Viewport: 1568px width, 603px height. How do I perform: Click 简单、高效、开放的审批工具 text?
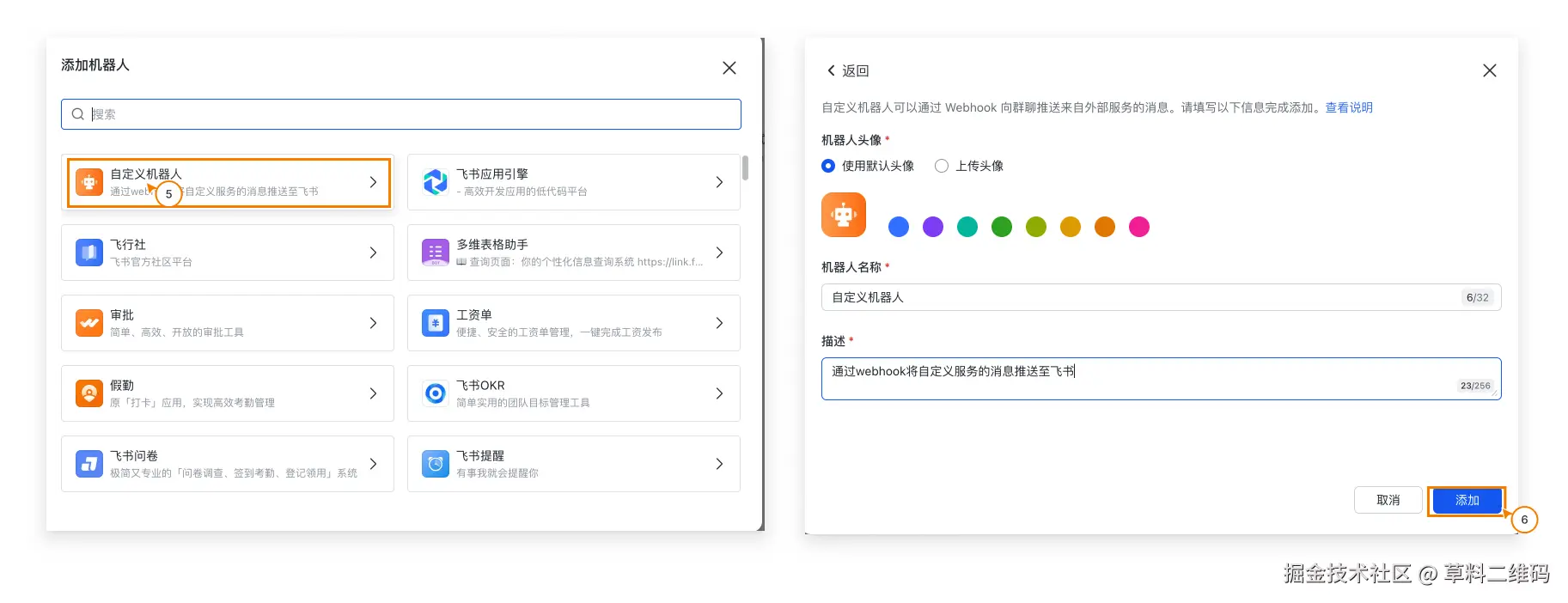coord(177,332)
